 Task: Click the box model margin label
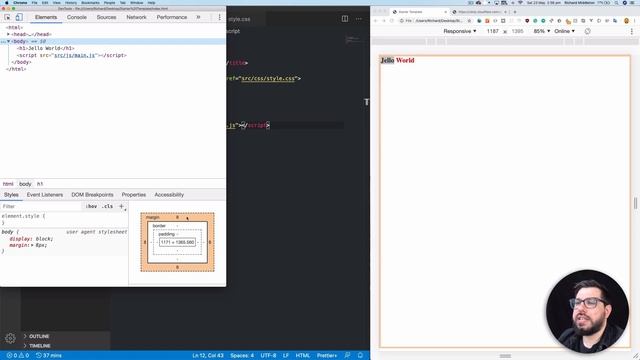tap(153, 217)
